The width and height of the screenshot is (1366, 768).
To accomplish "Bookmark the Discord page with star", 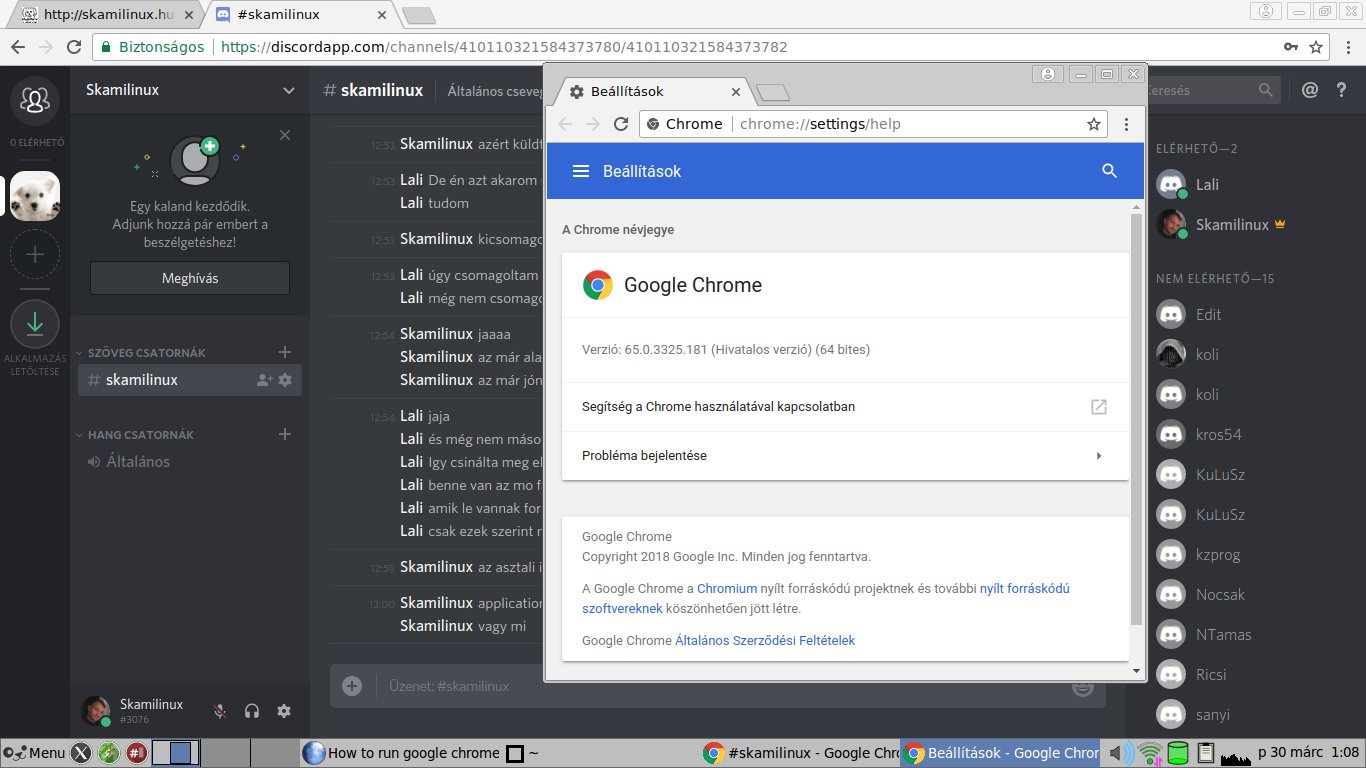I will point(1316,47).
